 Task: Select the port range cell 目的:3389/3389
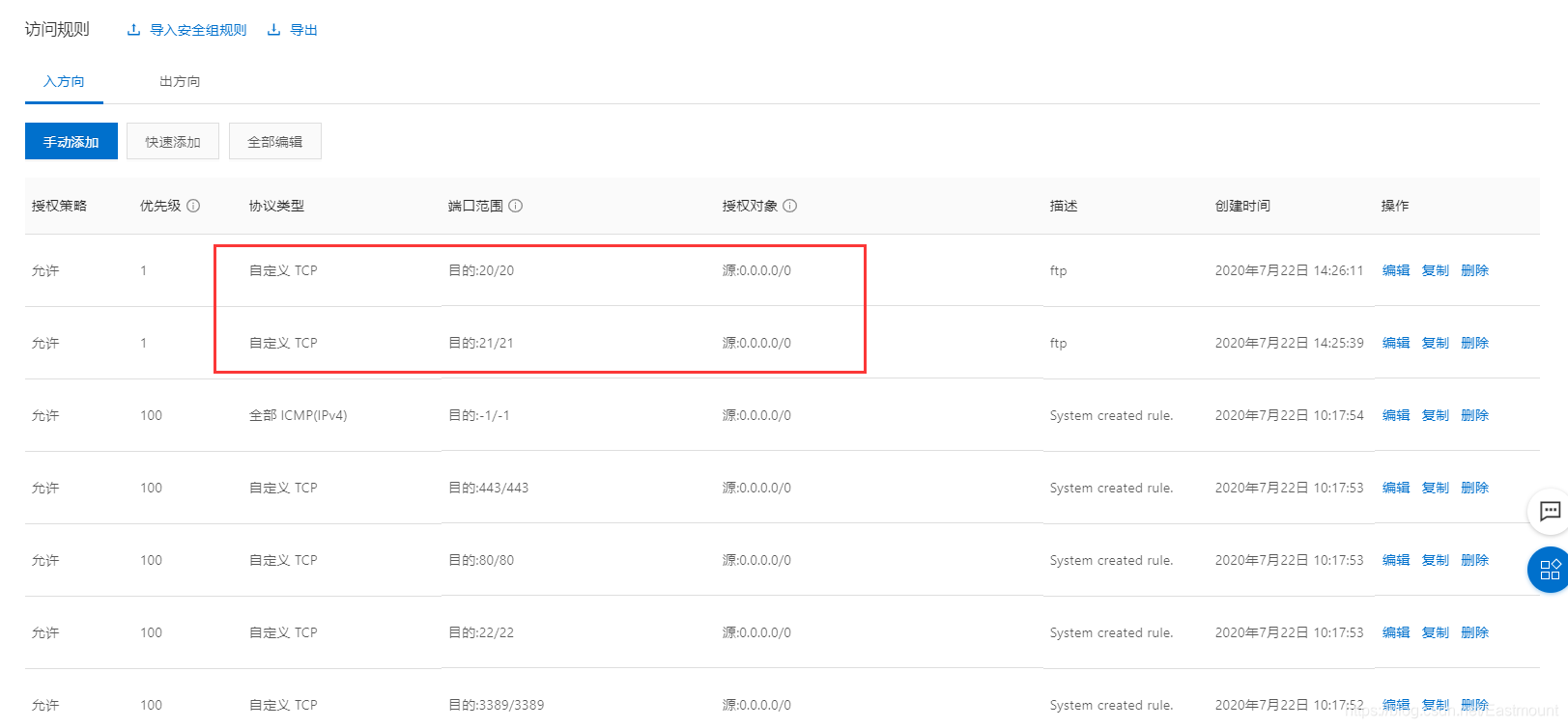click(497, 705)
